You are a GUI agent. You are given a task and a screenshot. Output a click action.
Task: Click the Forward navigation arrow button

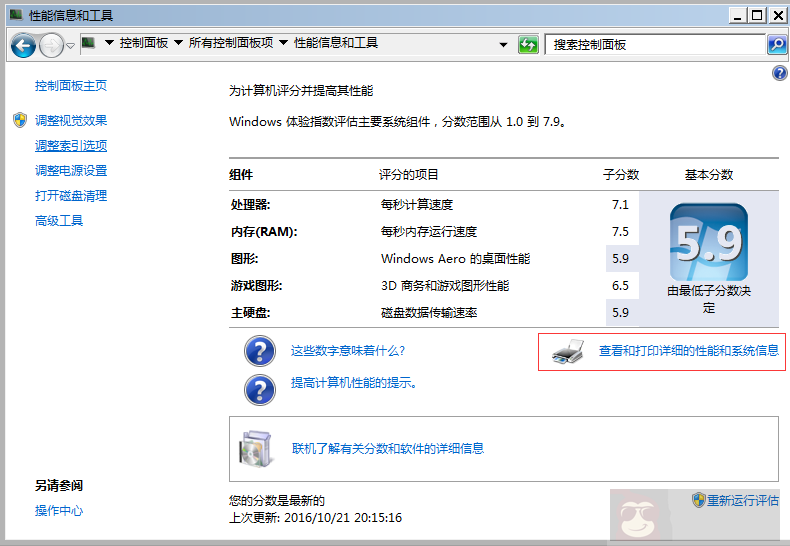pyautogui.click(x=50, y=45)
